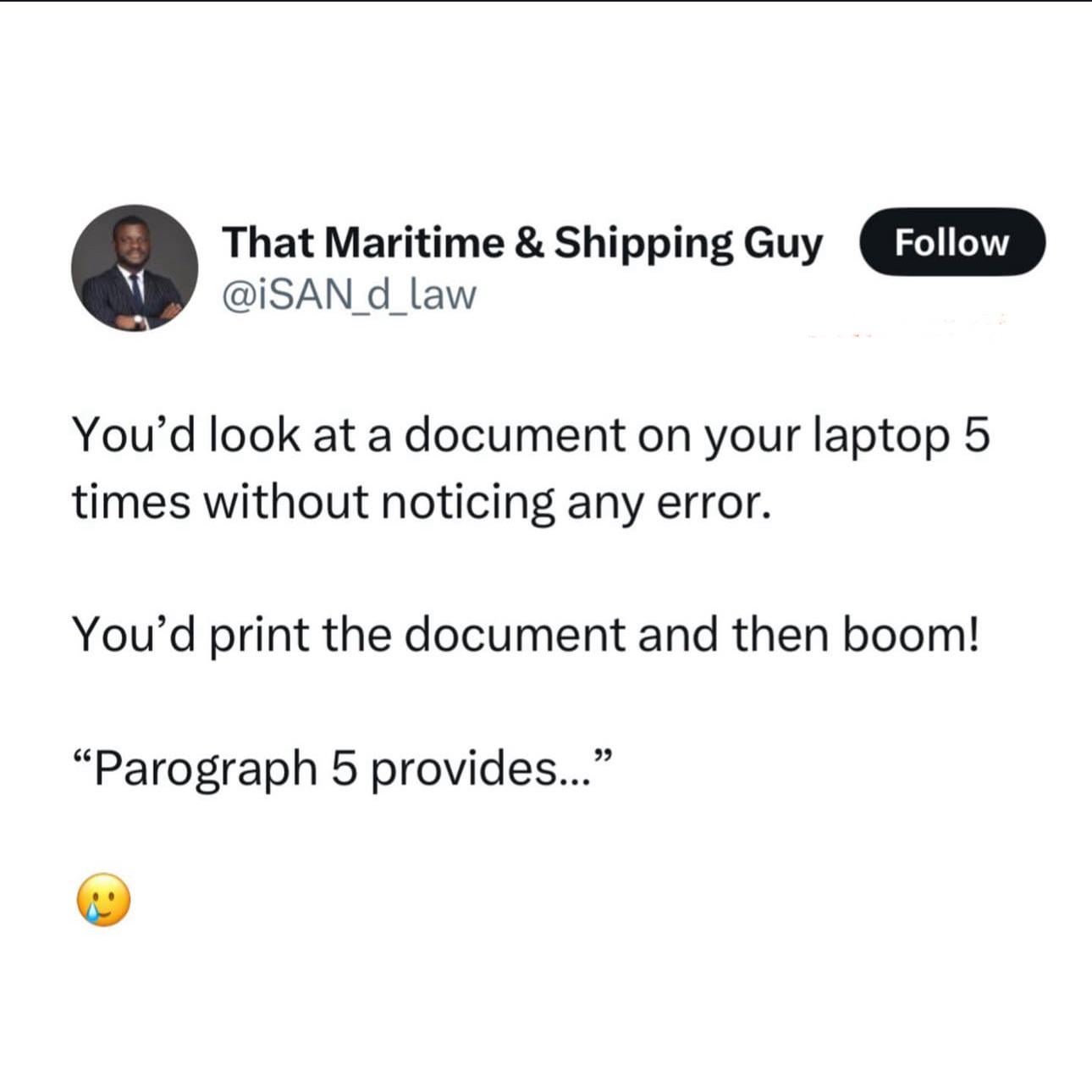Screen dimensions: 1092x1092
Task: Click the line 'times without noticing any error.'
Action: [422, 503]
